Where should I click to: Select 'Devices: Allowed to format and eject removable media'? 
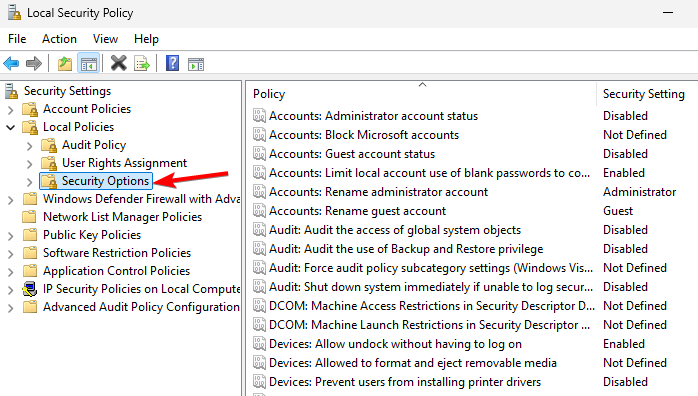[x=413, y=363]
